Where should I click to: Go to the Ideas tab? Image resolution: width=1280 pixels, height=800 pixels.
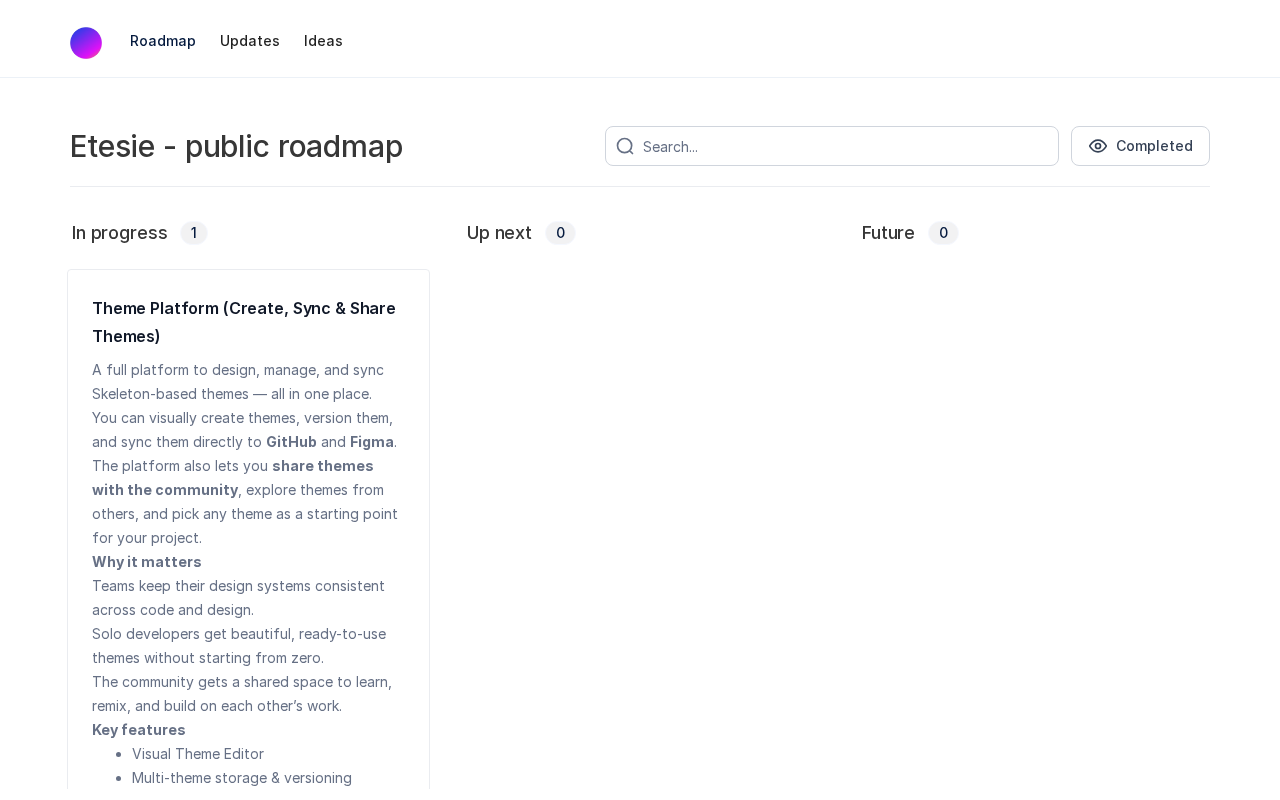coord(323,41)
